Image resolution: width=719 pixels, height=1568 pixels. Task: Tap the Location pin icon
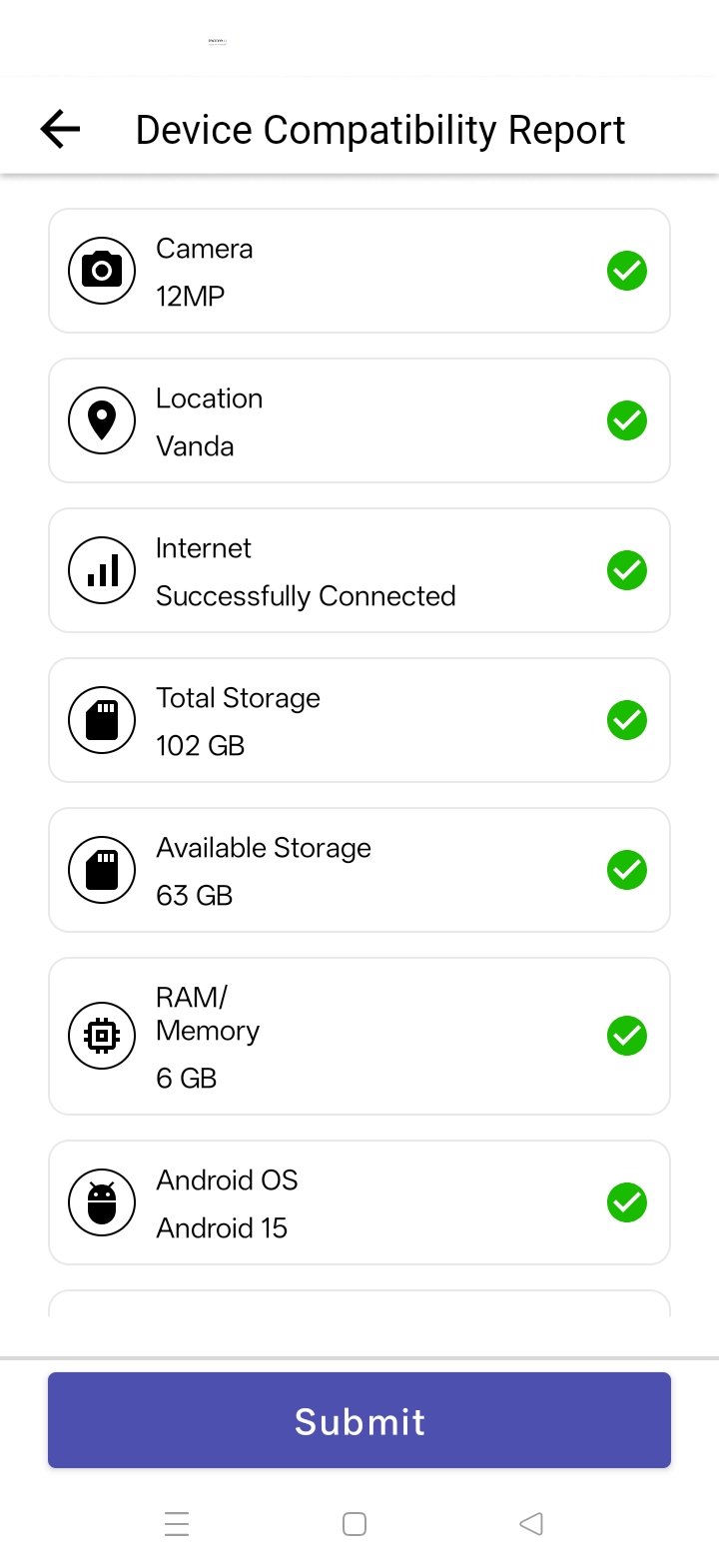102,420
